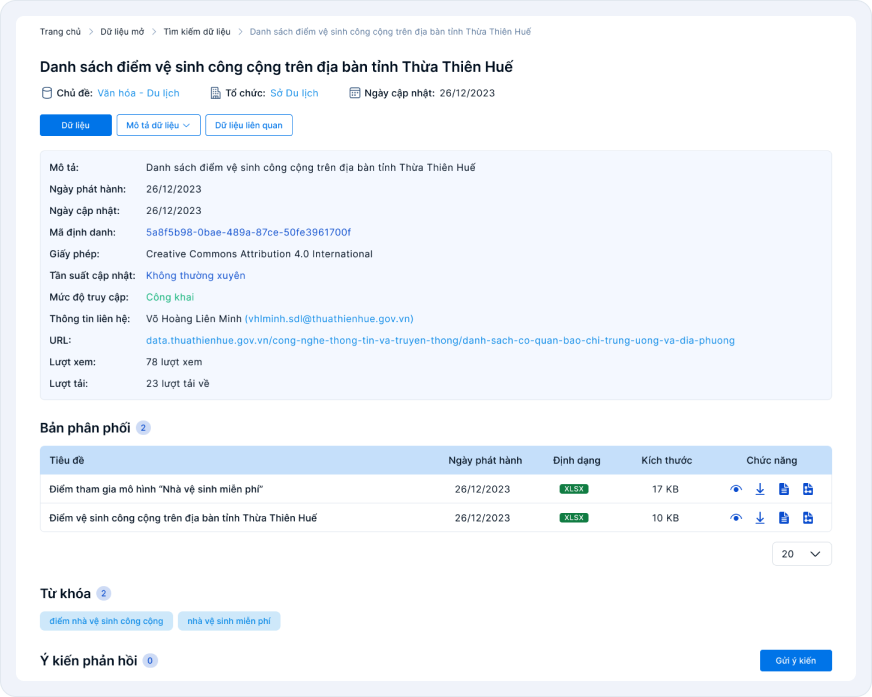This screenshot has height=697, width=872.
Task: Click the vhlminh.sdl@thuathienhue.gov.vn email link
Action: pos(329,319)
